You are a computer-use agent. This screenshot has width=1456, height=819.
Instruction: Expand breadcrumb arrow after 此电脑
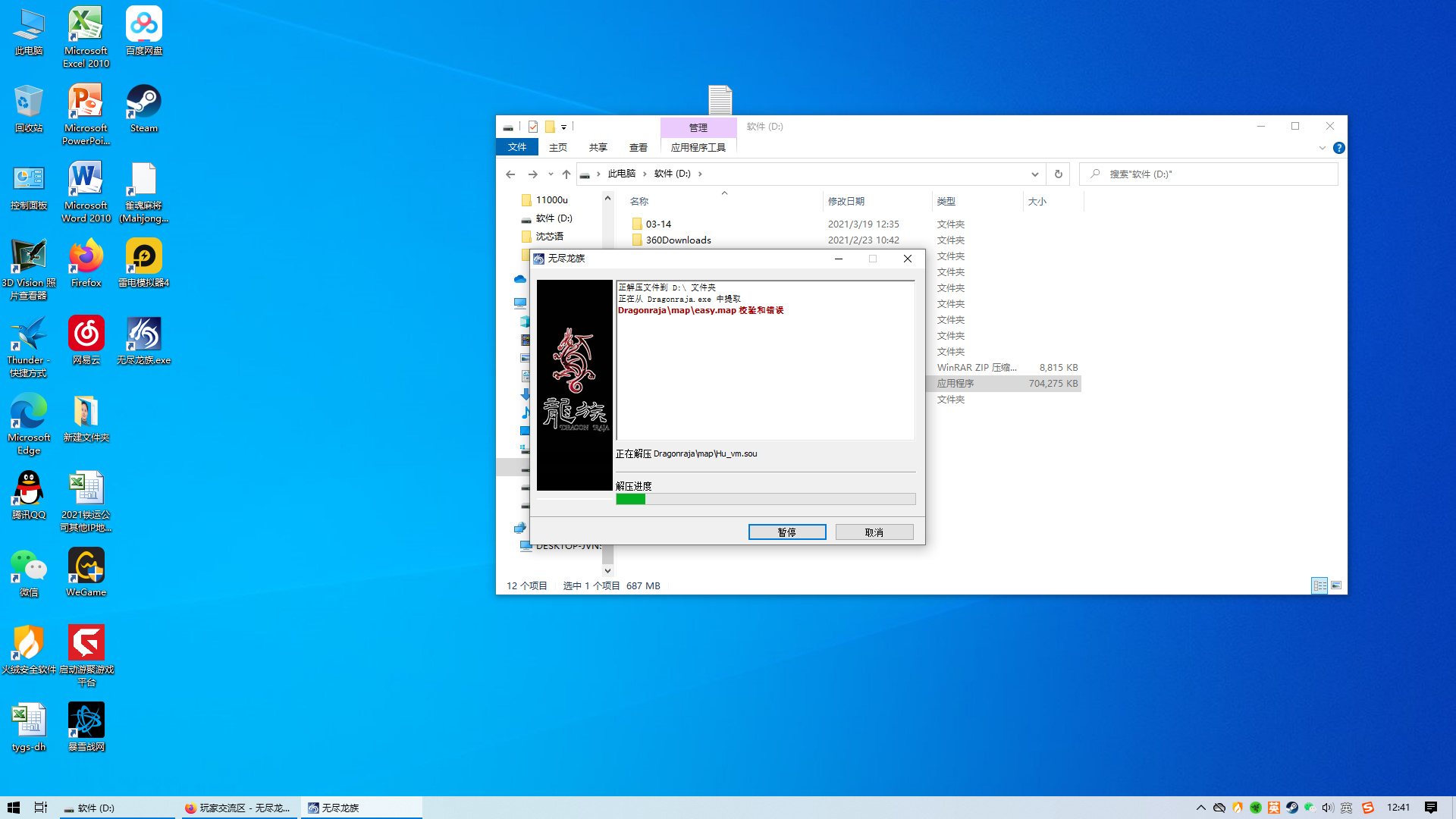click(x=645, y=174)
